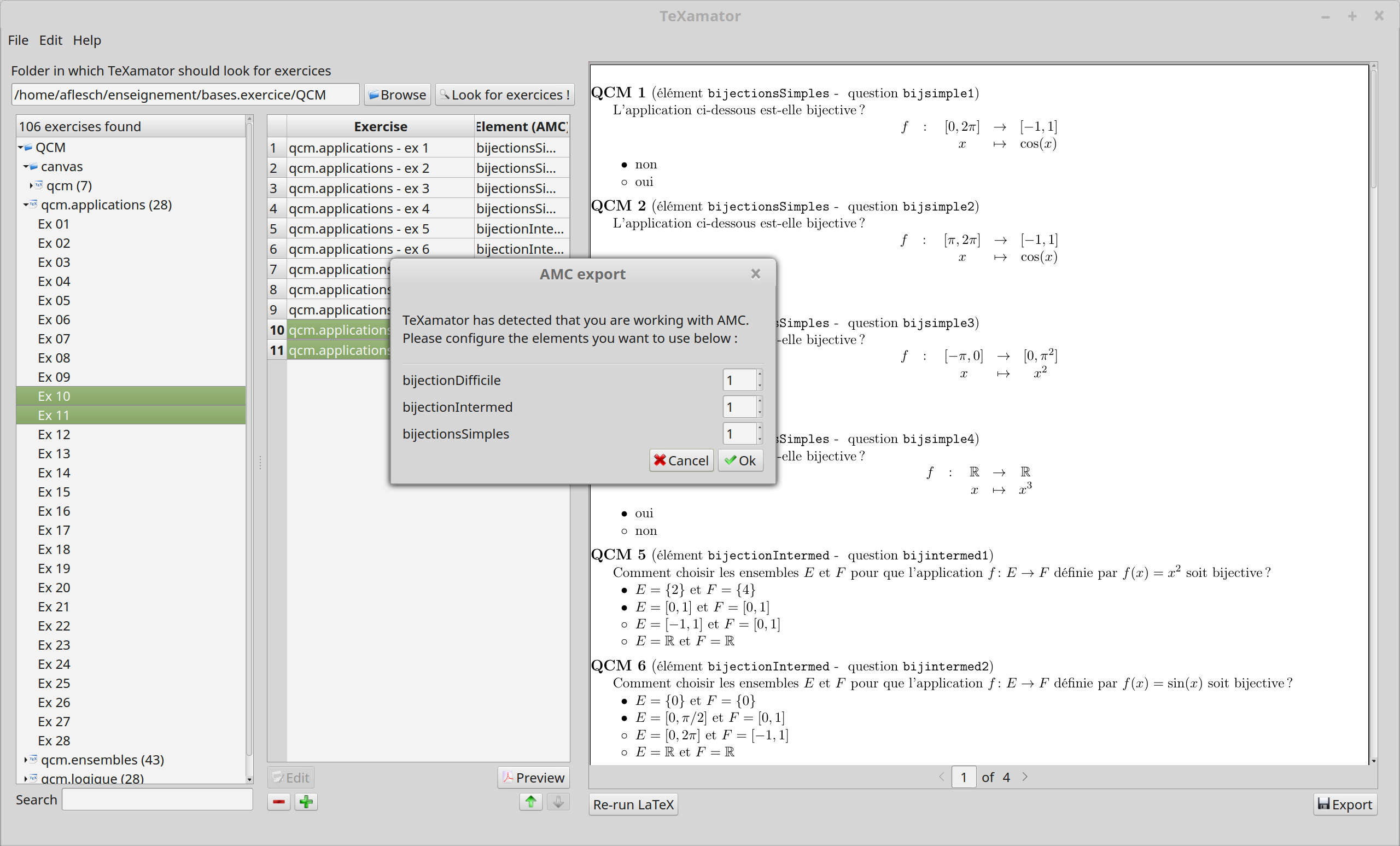This screenshot has height=846, width=1400.
Task: Click row number 10 in the table
Action: tap(277, 330)
